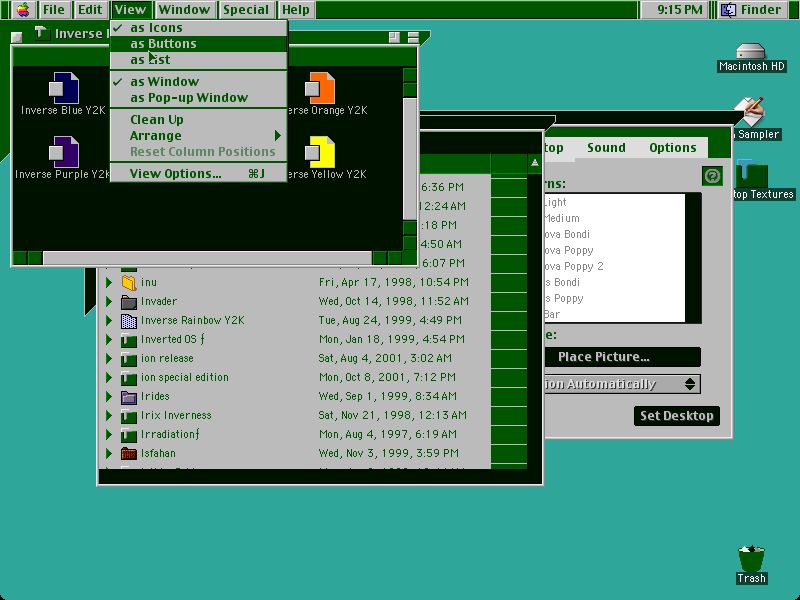This screenshot has width=800, height=600.
Task: Click the date Sat, Aug 4, 2001, 3:02 AM
Action: [385, 359]
